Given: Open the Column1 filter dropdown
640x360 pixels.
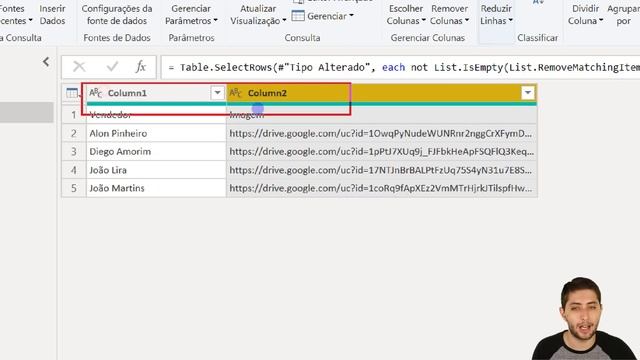Looking at the screenshot, I should tap(217, 93).
